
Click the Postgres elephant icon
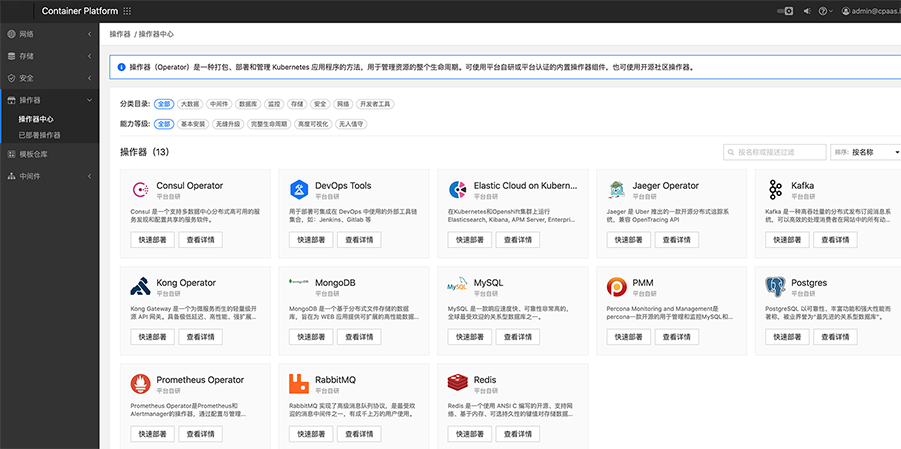pos(775,286)
